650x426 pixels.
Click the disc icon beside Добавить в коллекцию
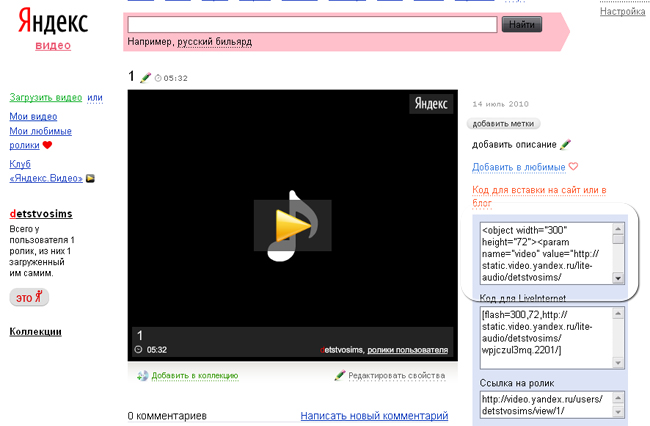coord(143,376)
